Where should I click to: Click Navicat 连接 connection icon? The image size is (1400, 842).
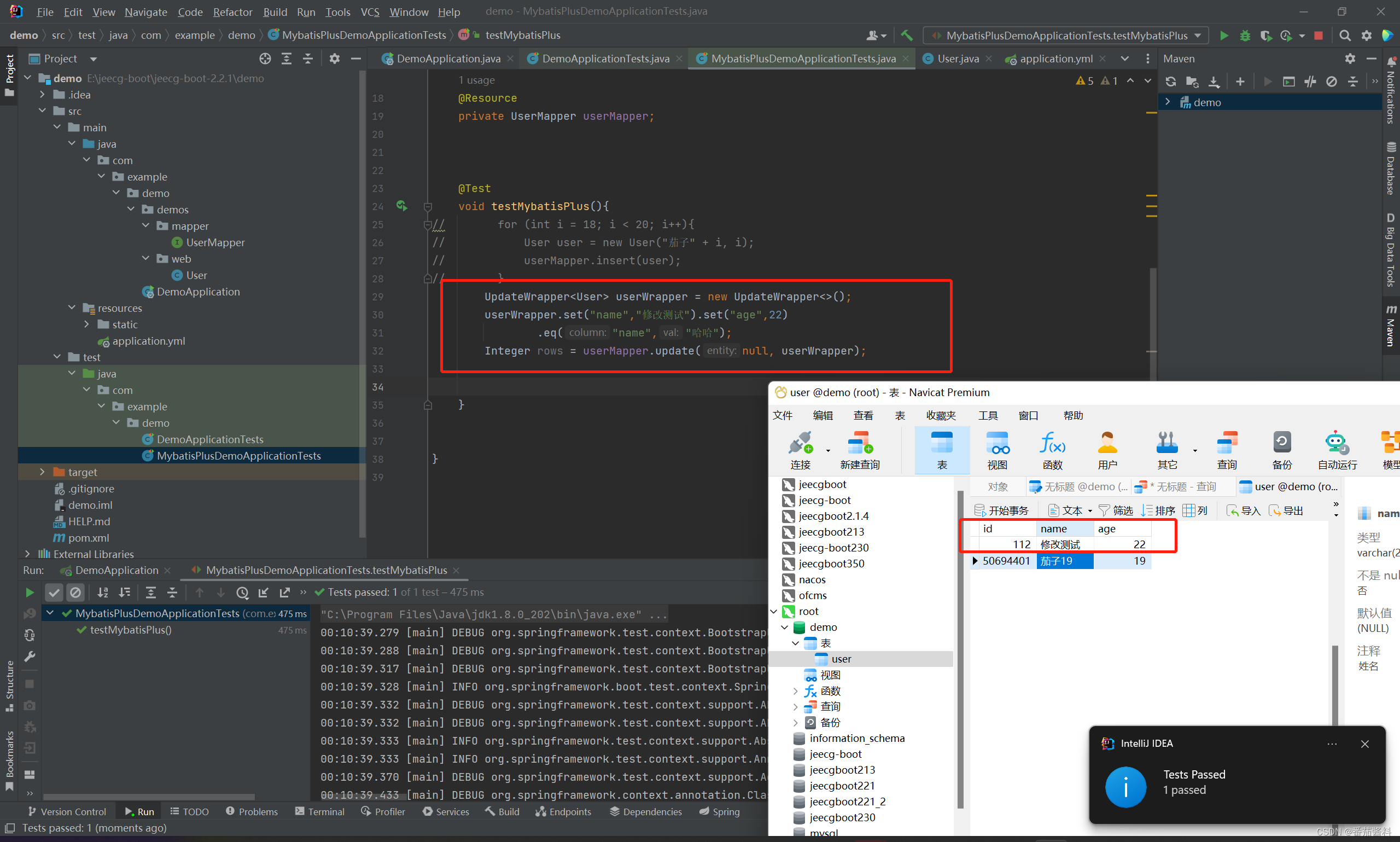[x=800, y=450]
